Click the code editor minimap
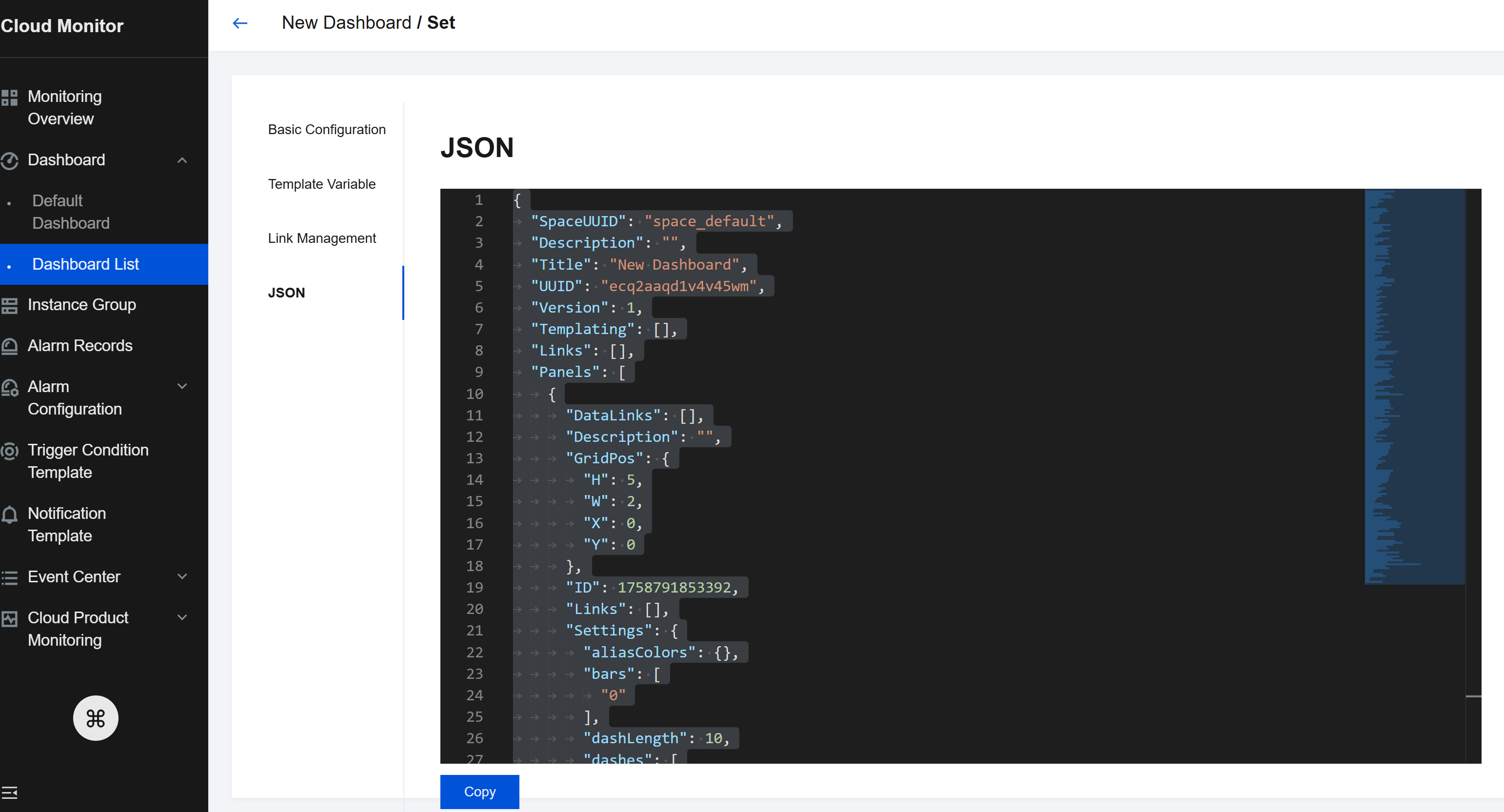Screen dimensions: 1504x812 (x=1414, y=386)
